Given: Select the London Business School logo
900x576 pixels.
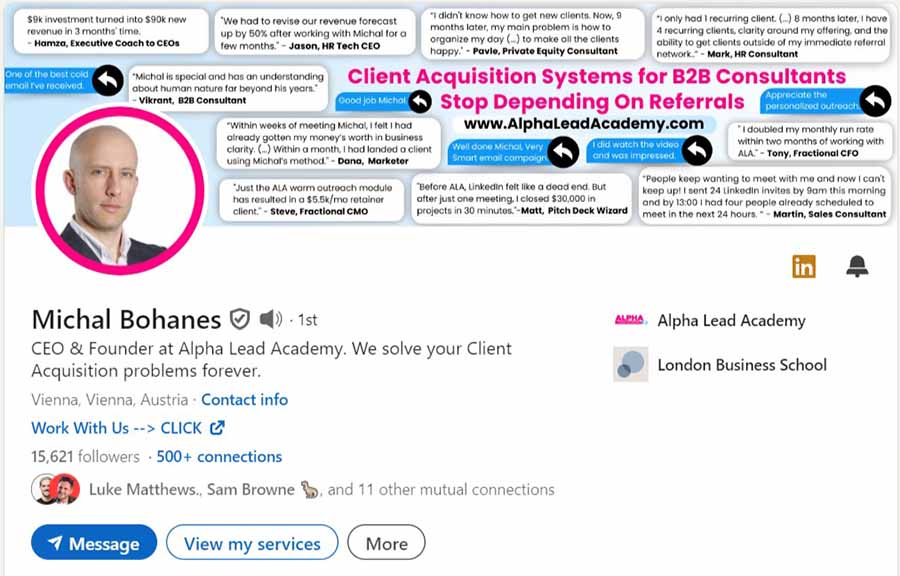Looking at the screenshot, I should click(x=630, y=364).
